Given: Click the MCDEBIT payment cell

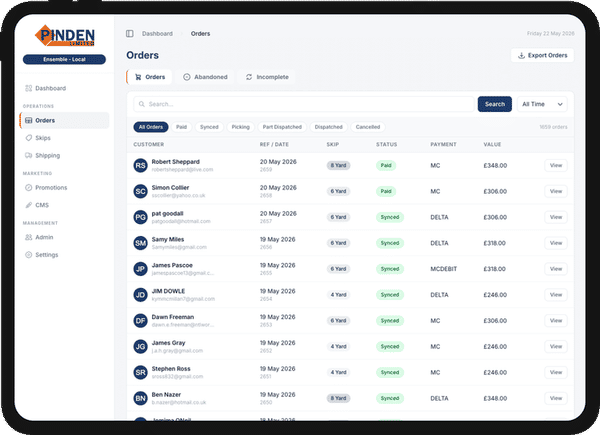Looking at the screenshot, I should (x=443, y=269).
